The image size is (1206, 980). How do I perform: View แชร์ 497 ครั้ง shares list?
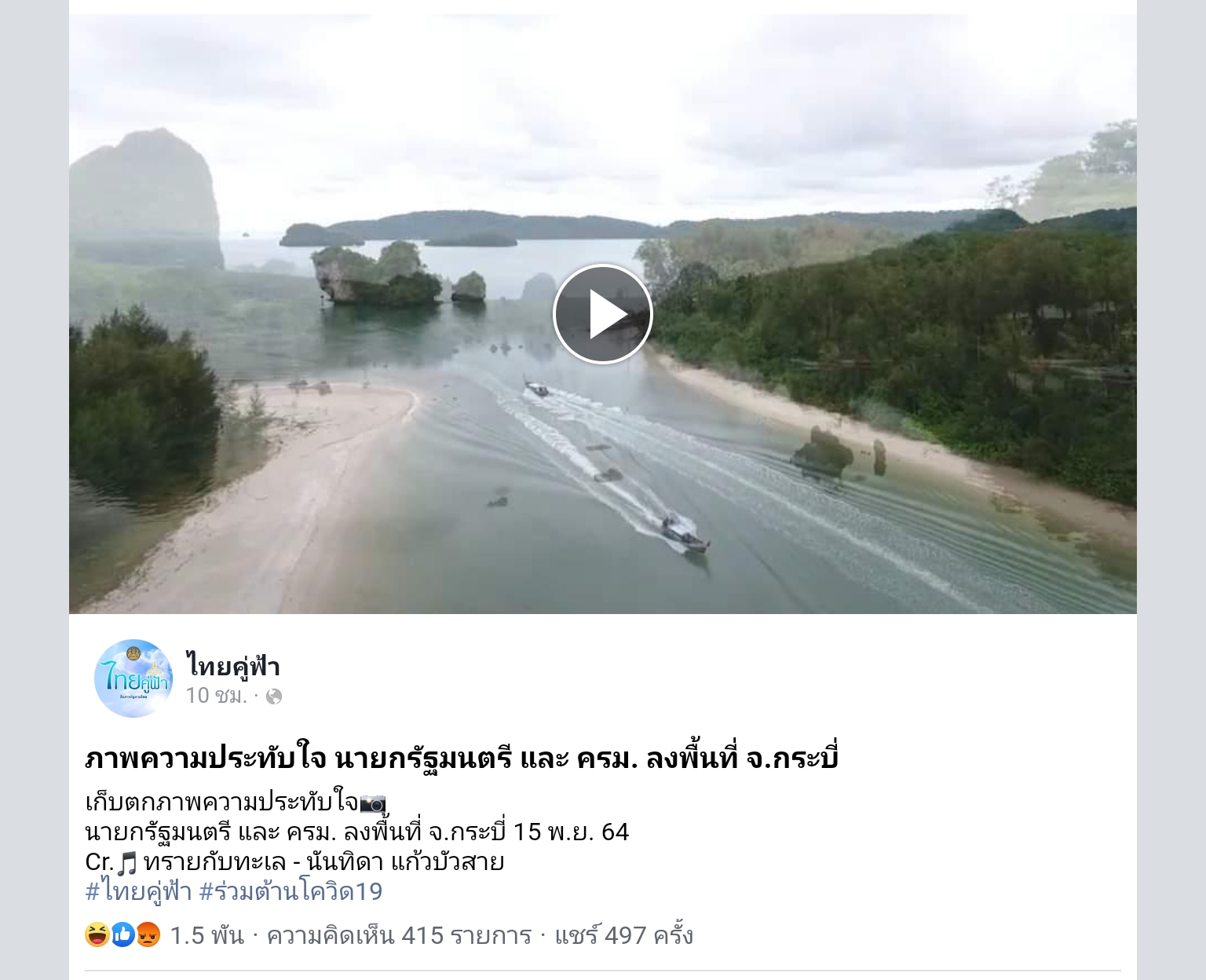[x=623, y=935]
